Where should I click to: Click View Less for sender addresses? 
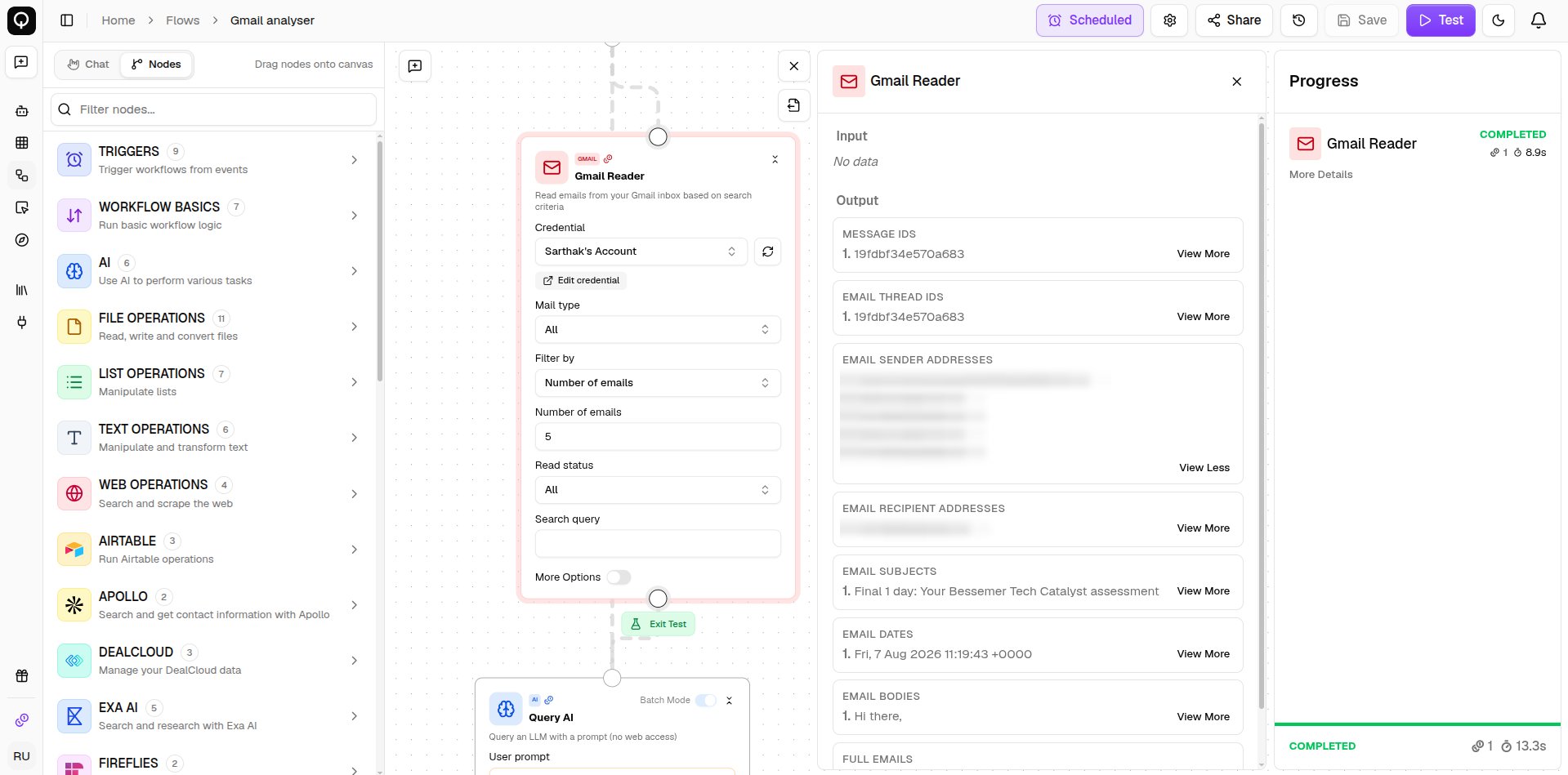tap(1204, 468)
